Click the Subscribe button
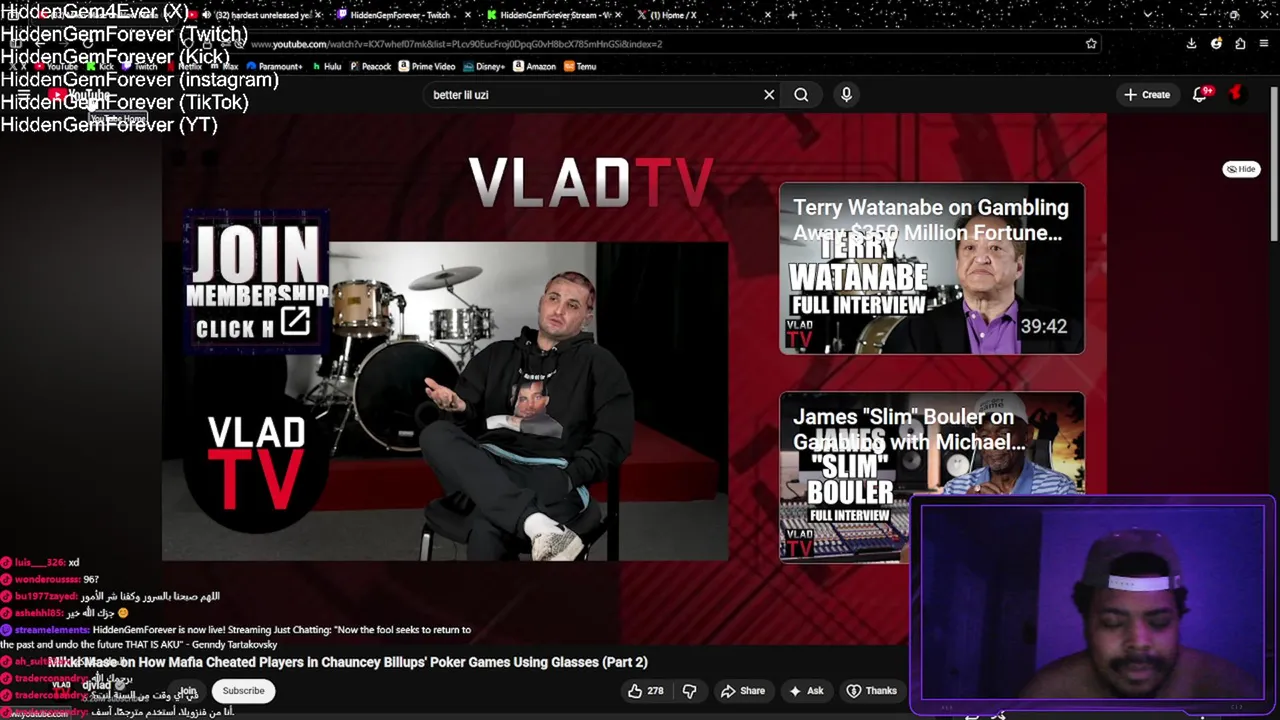The height and width of the screenshot is (720, 1280). 243,691
